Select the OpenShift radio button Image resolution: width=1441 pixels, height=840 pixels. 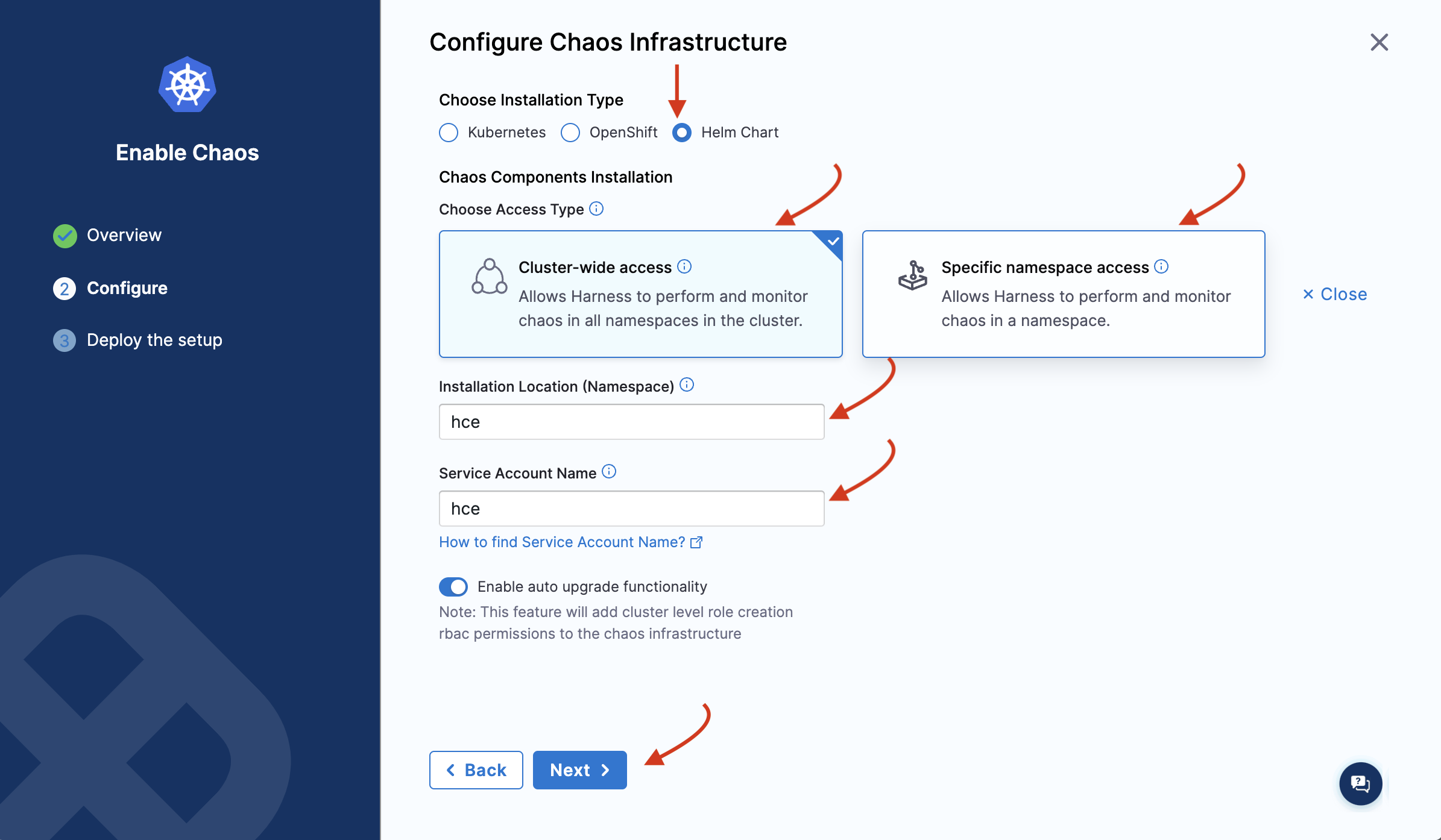[570, 133]
